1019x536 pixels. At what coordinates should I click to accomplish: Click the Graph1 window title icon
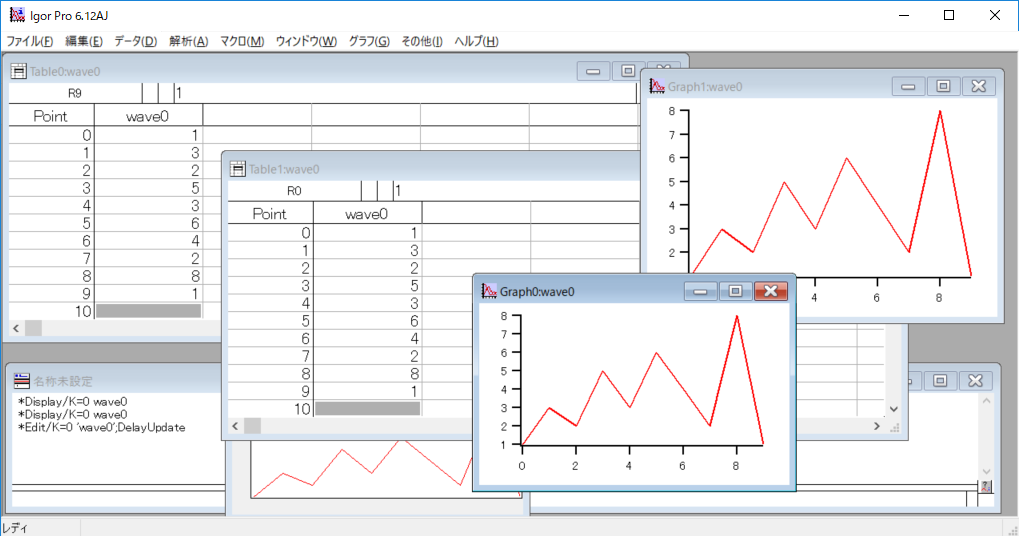click(657, 87)
